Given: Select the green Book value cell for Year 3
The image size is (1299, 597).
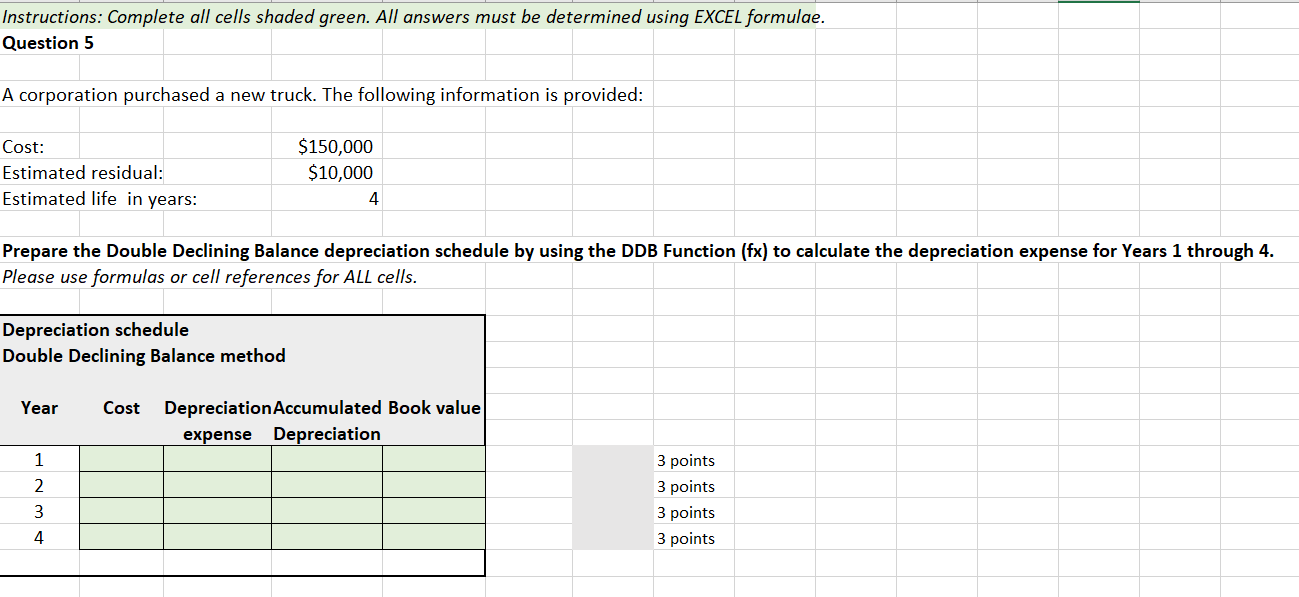Looking at the screenshot, I should coord(434,512).
